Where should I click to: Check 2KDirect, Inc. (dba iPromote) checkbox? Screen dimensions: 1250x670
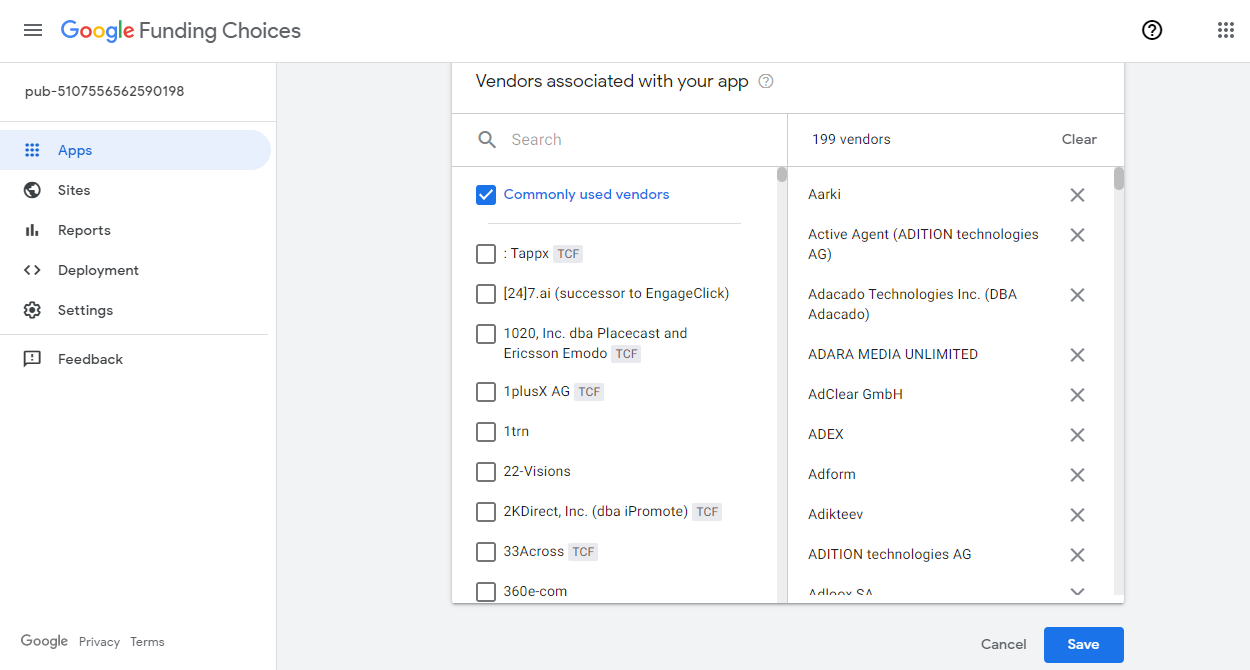point(486,512)
